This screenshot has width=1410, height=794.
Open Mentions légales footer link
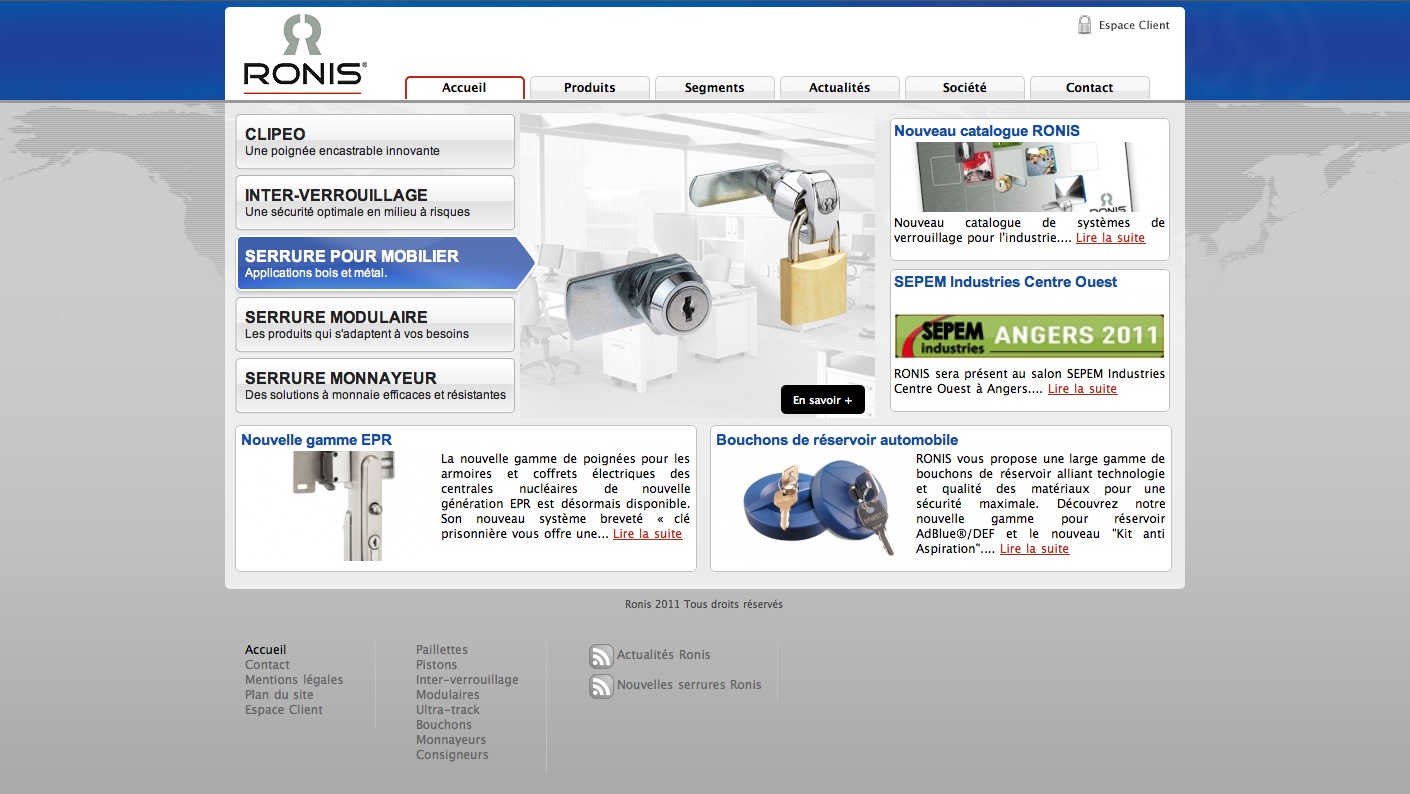point(294,680)
